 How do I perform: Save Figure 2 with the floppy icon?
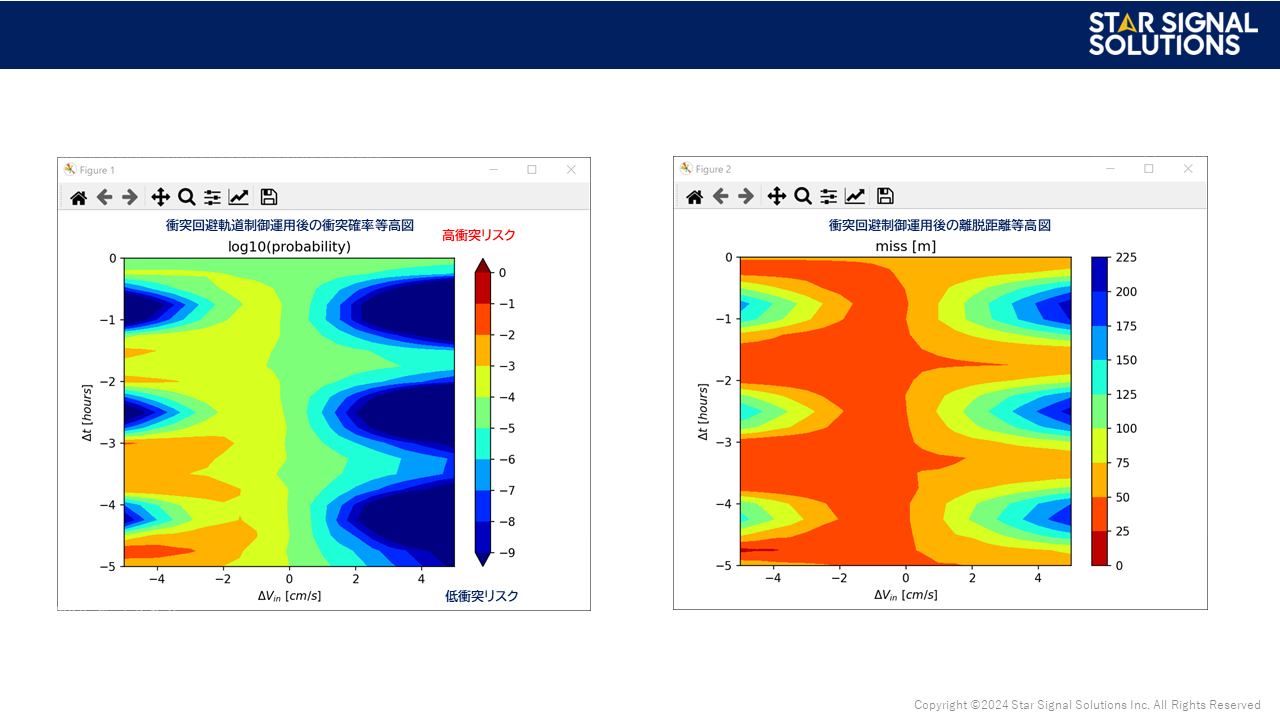click(x=885, y=196)
